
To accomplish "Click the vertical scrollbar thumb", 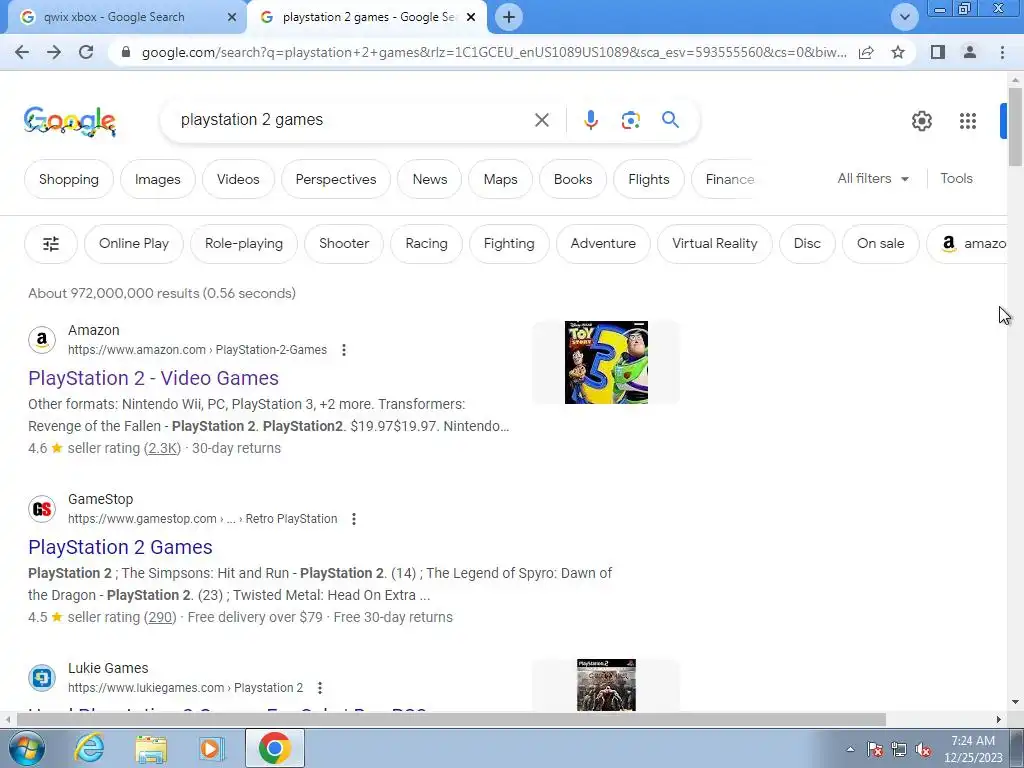I will tap(1015, 127).
